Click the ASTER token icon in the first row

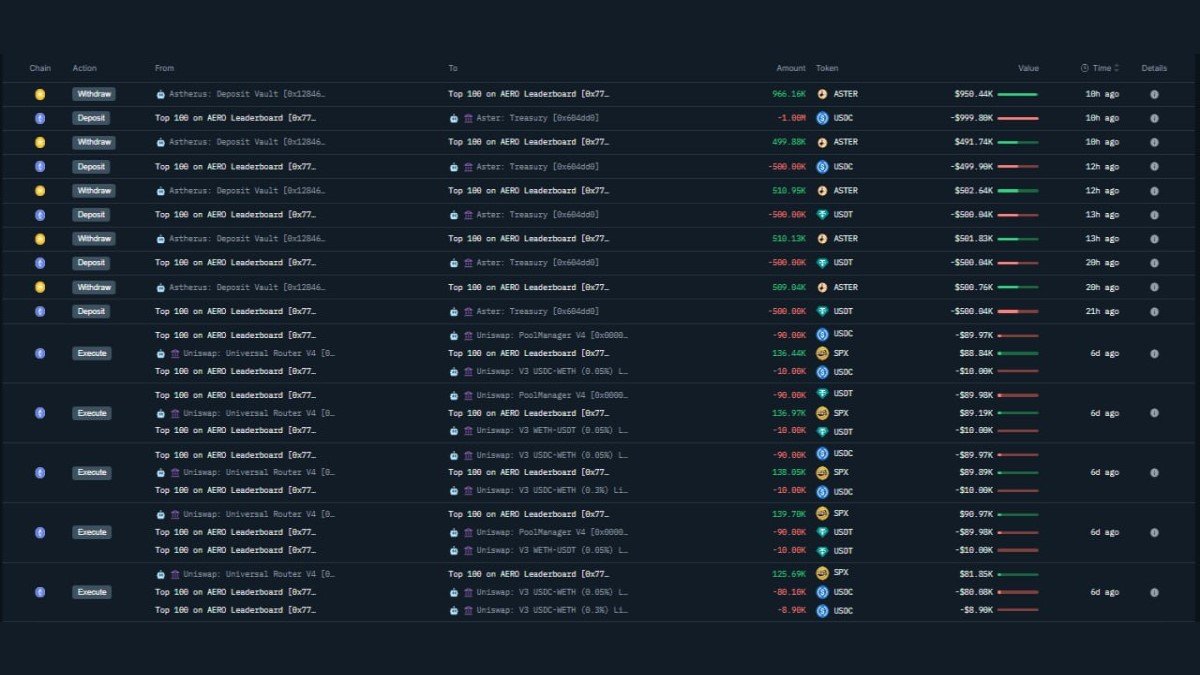click(822, 93)
